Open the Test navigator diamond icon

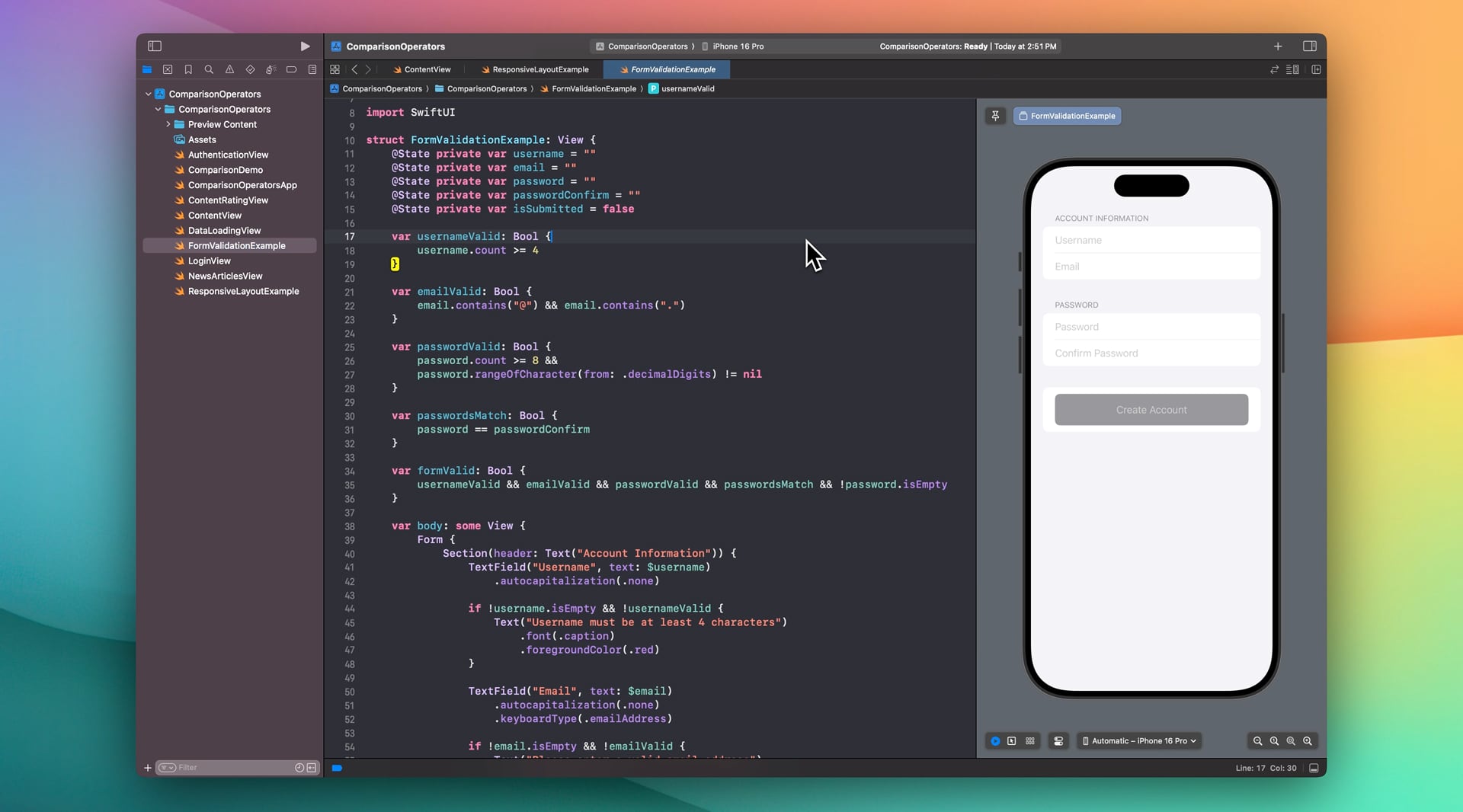pyautogui.click(x=250, y=69)
